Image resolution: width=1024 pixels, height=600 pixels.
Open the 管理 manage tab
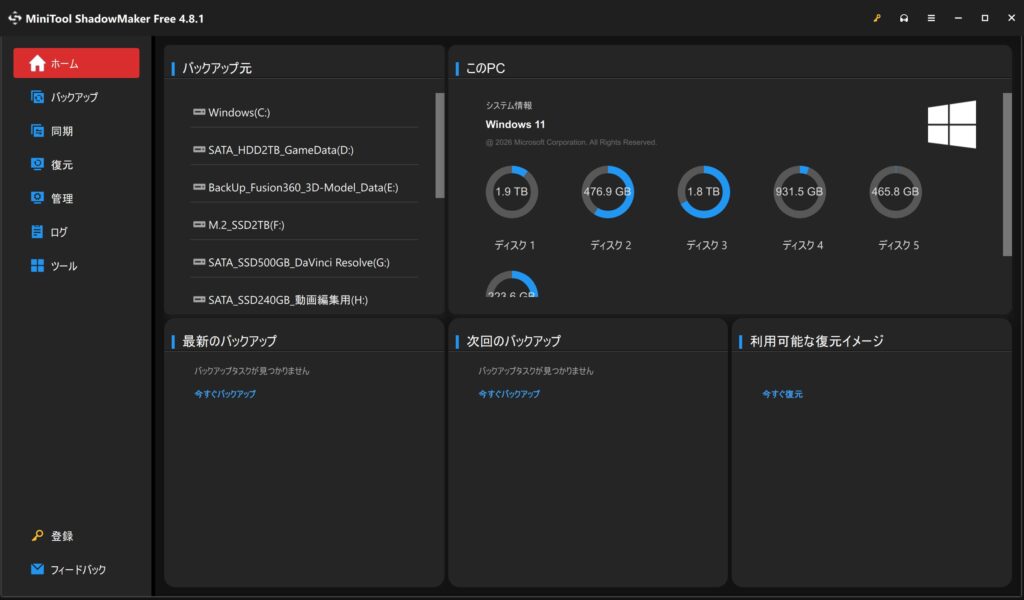point(76,198)
